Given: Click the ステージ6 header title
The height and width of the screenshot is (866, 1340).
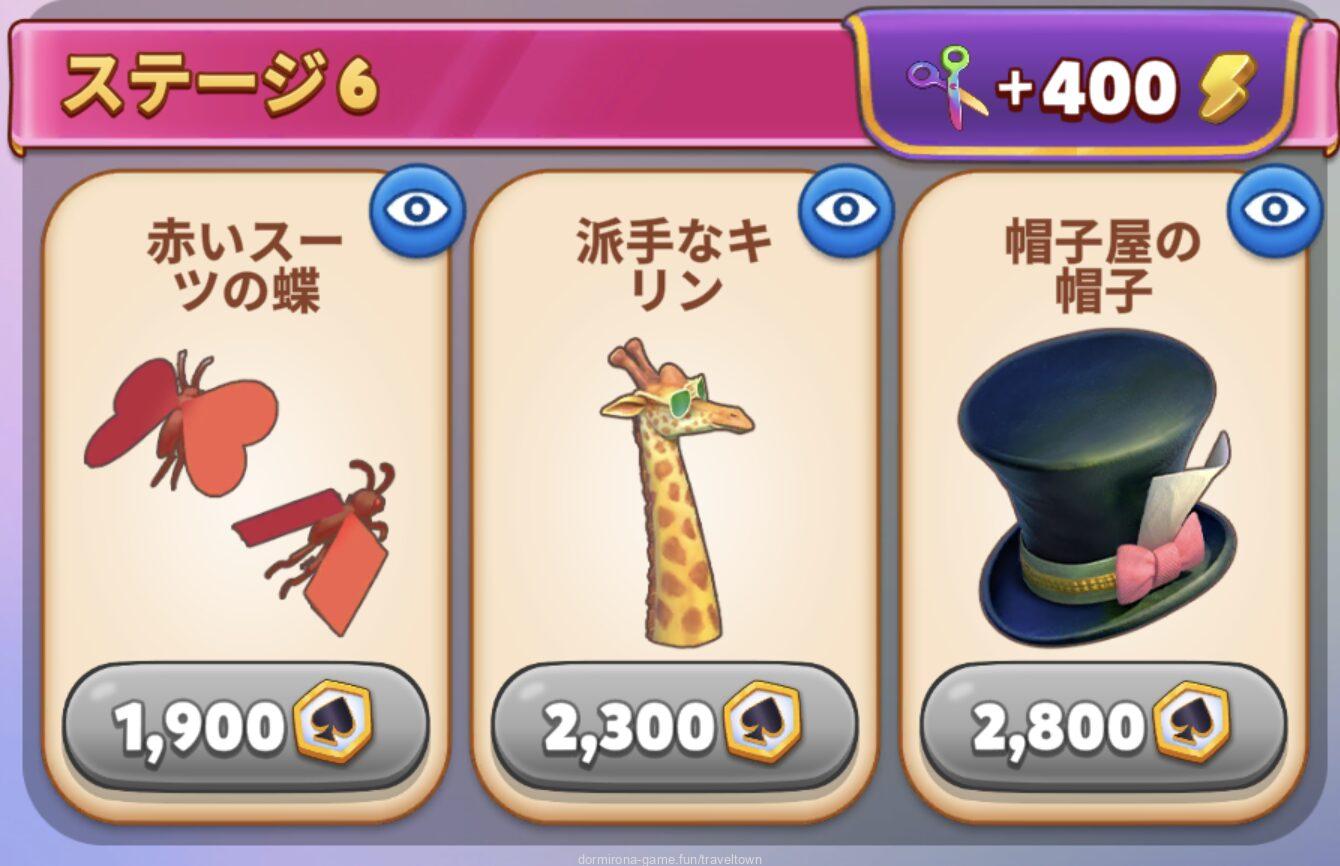Looking at the screenshot, I should tap(220, 86).
